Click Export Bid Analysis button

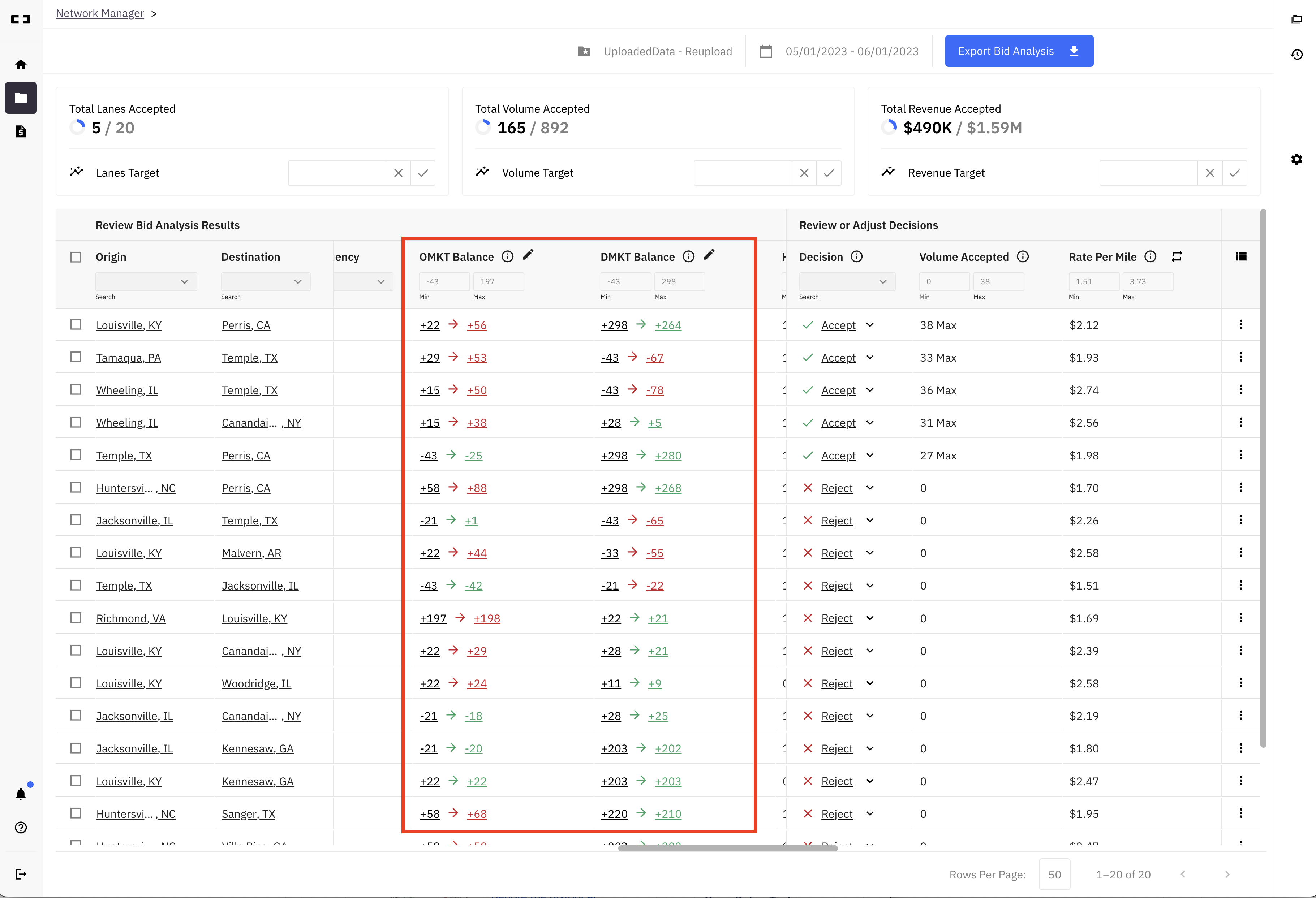point(1019,51)
